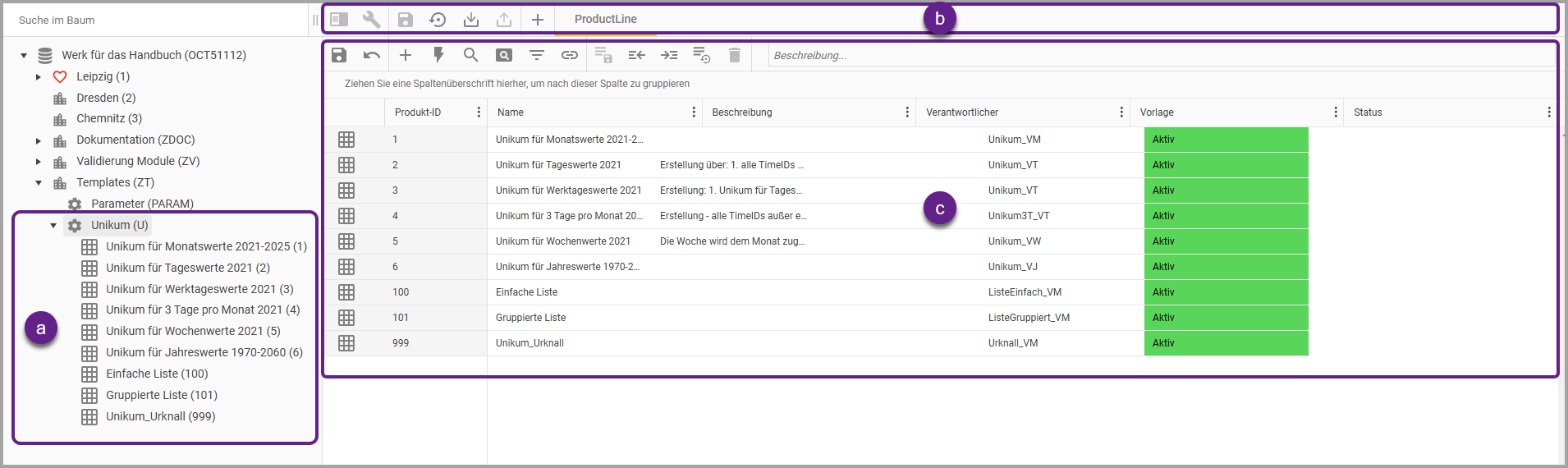Screen dimensions: 1568x468
Task: Click the trash delete icon
Action: tap(735, 55)
